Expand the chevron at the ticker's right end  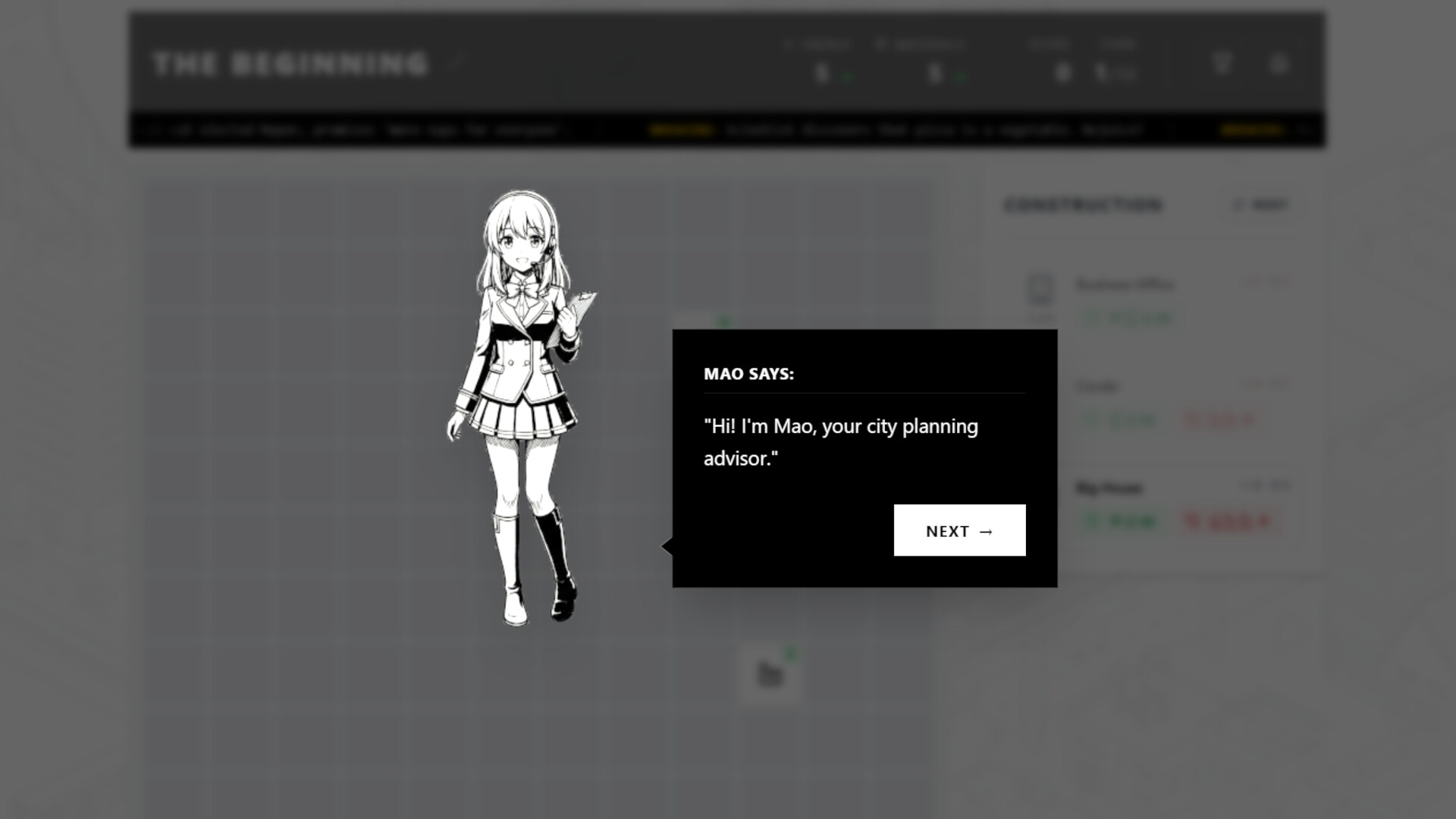click(1306, 130)
